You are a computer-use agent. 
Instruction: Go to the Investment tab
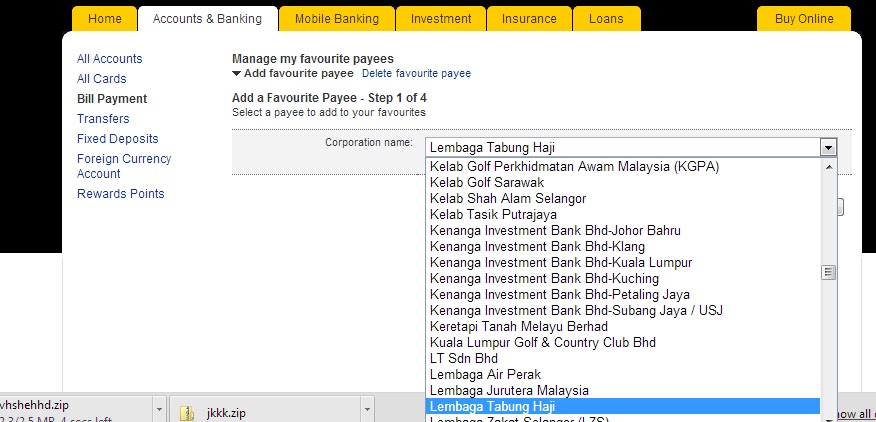[x=441, y=19]
